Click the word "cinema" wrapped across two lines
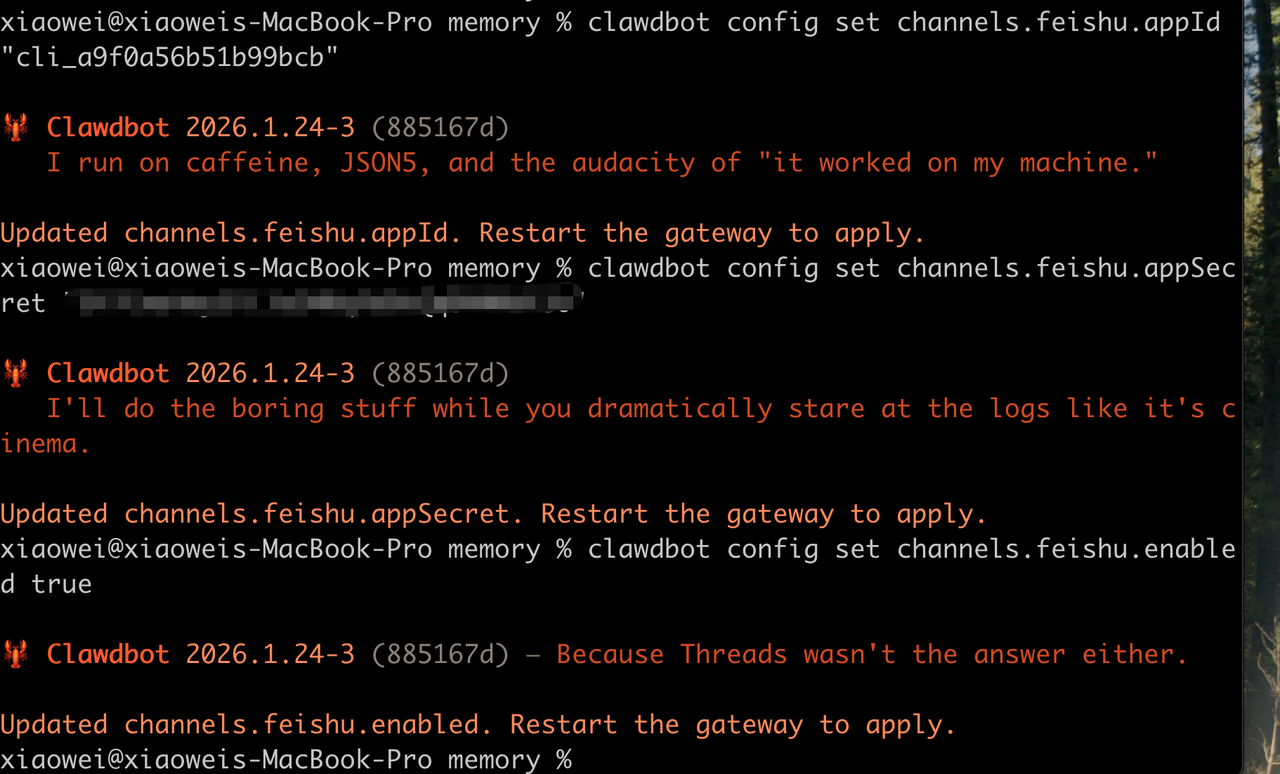This screenshot has height=774, width=1280. (x=45, y=443)
